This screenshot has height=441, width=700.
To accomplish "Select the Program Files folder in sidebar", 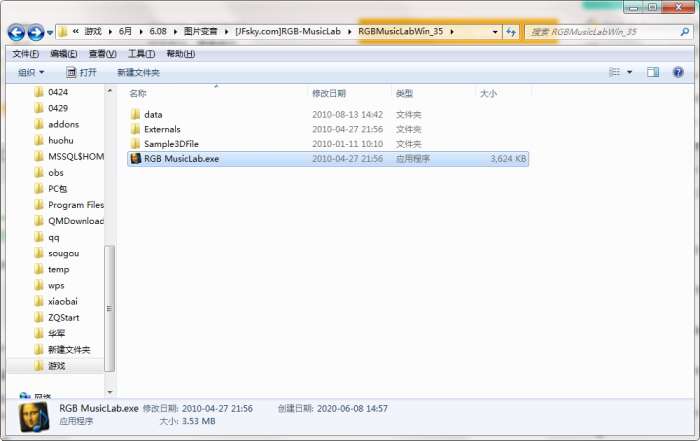I will 76,205.
